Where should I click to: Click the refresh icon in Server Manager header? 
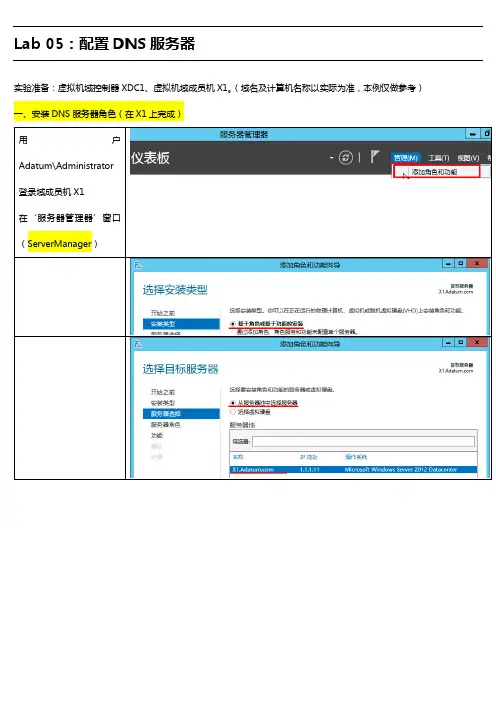tap(346, 158)
